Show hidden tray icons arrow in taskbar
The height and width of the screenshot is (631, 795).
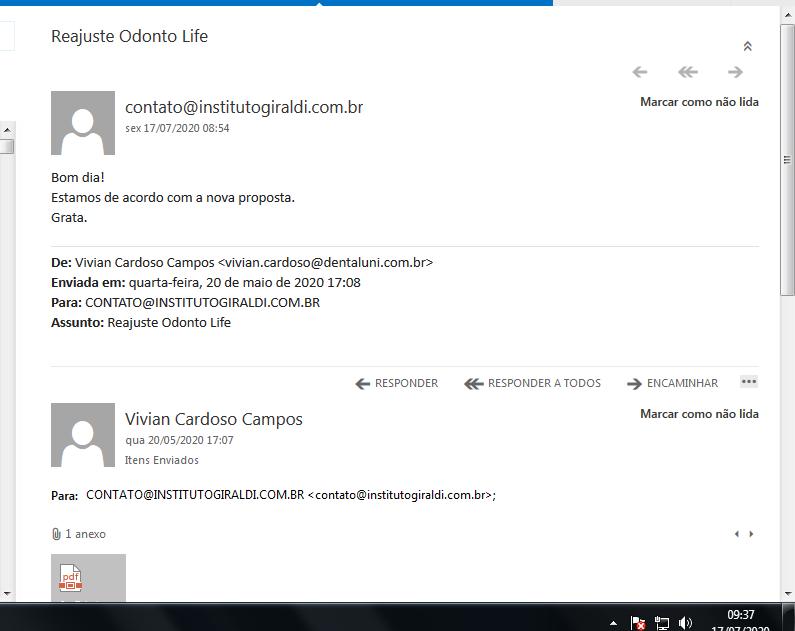[x=613, y=623]
